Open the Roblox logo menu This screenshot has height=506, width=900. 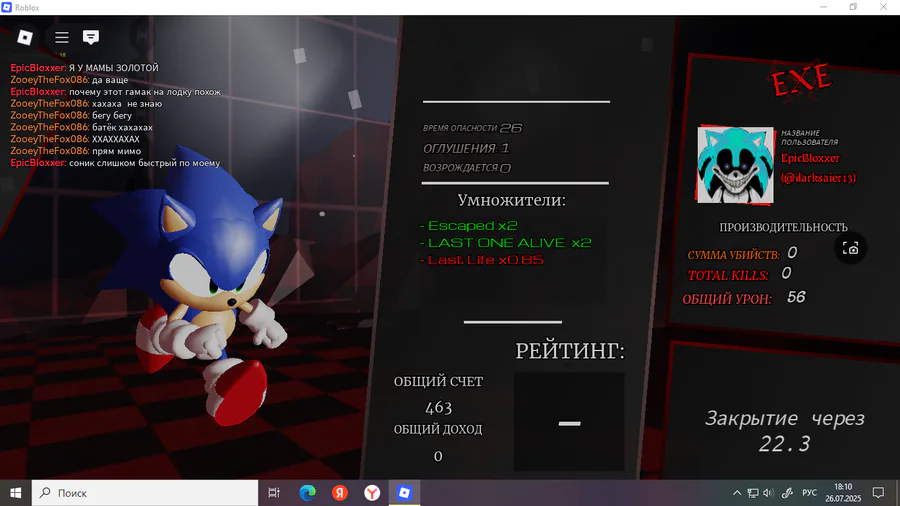(x=25, y=37)
